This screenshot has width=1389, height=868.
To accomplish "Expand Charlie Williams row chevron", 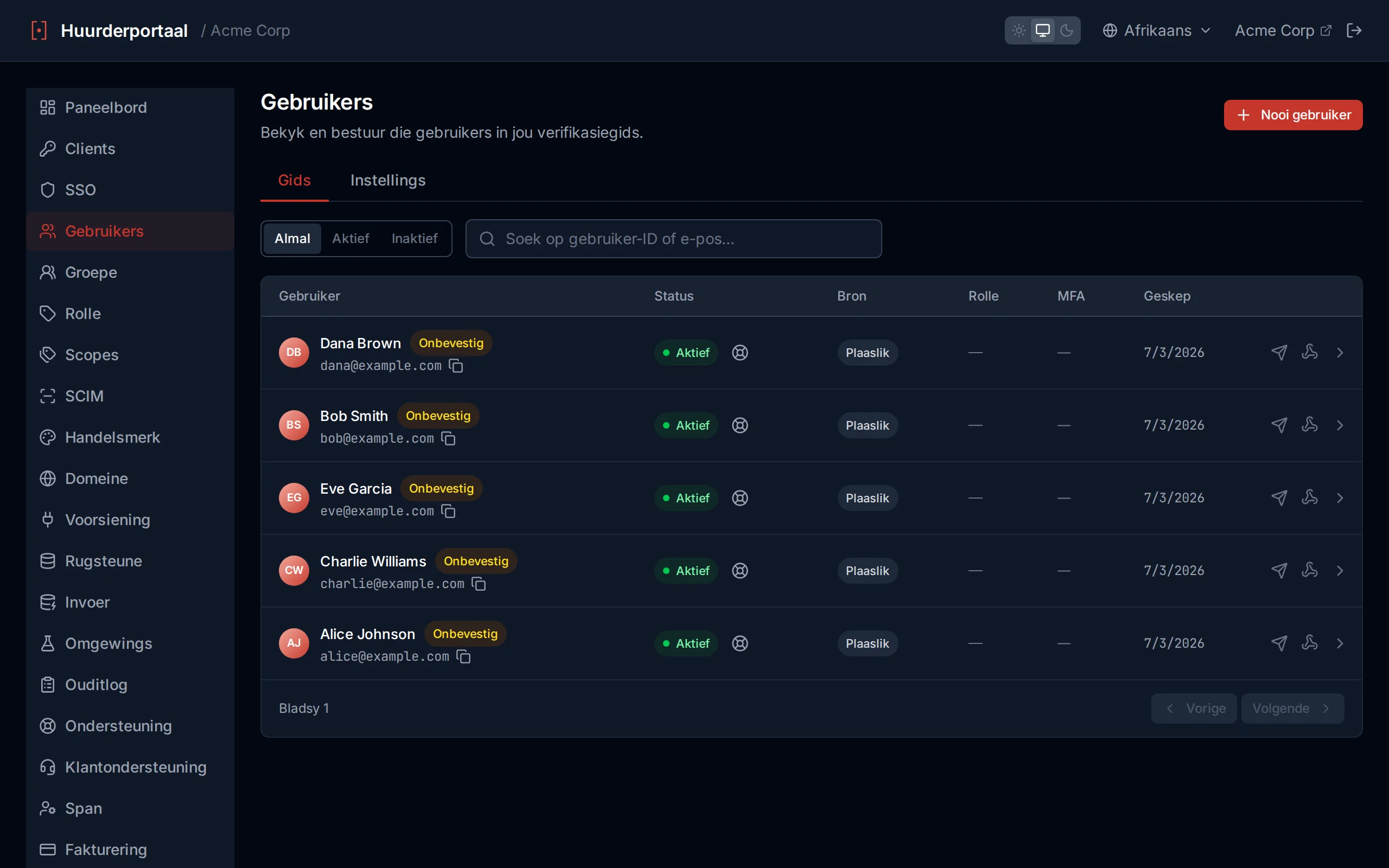I will (1340, 571).
